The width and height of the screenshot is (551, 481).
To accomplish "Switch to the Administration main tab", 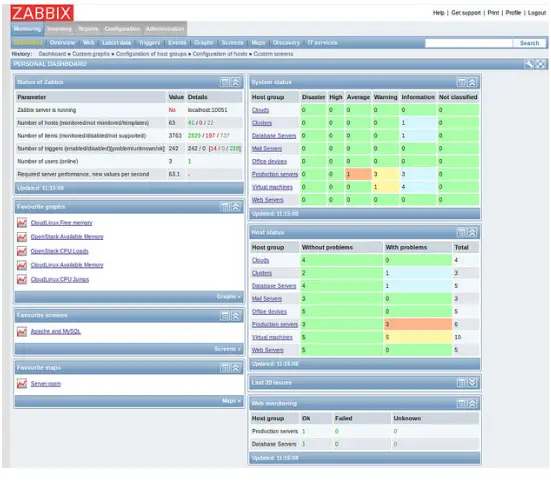I will 165,29.
